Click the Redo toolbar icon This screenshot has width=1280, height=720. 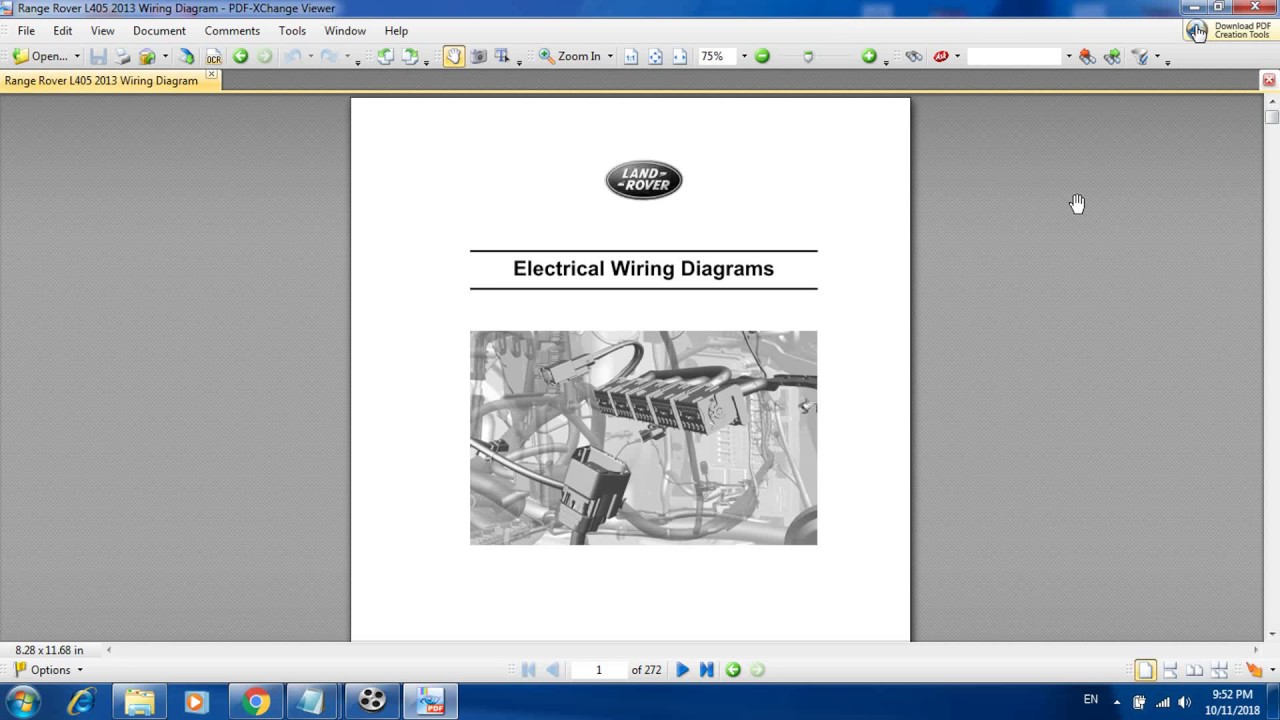pyautogui.click(x=329, y=56)
